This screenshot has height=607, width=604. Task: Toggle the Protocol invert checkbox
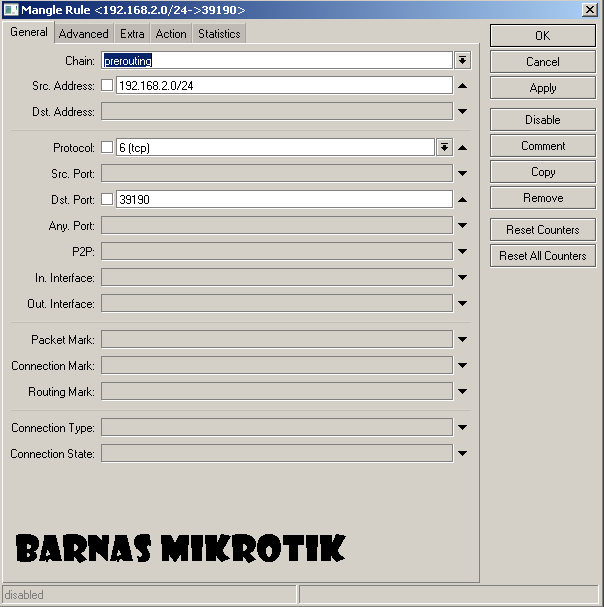107,147
